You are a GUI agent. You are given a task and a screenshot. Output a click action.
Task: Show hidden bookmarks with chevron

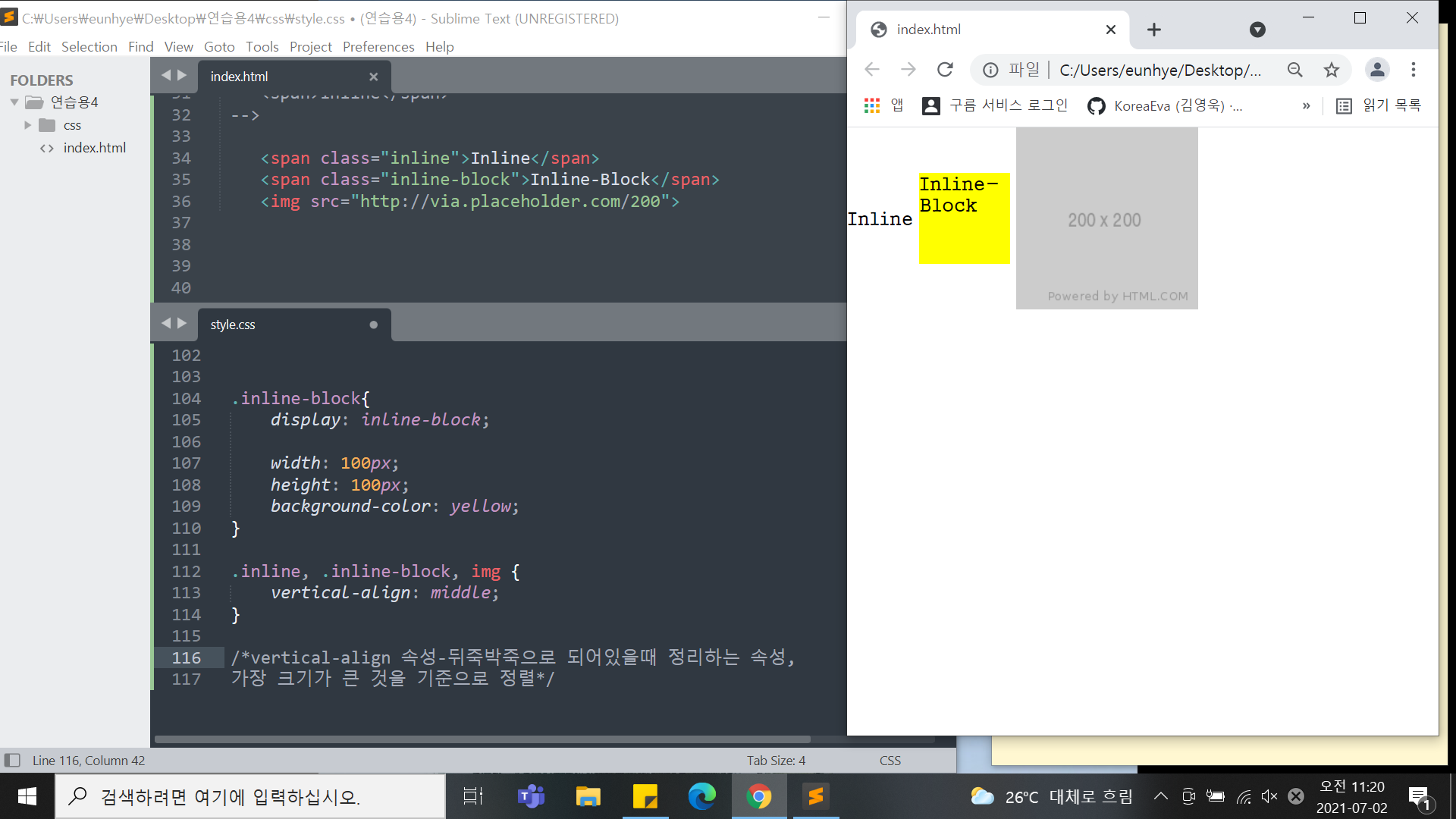click(1306, 105)
